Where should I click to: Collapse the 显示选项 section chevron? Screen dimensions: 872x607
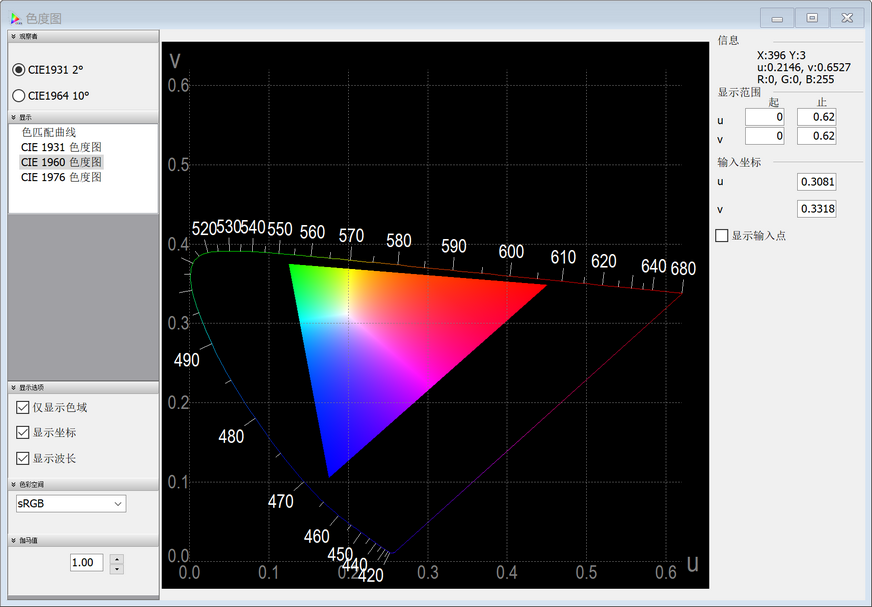[13, 388]
